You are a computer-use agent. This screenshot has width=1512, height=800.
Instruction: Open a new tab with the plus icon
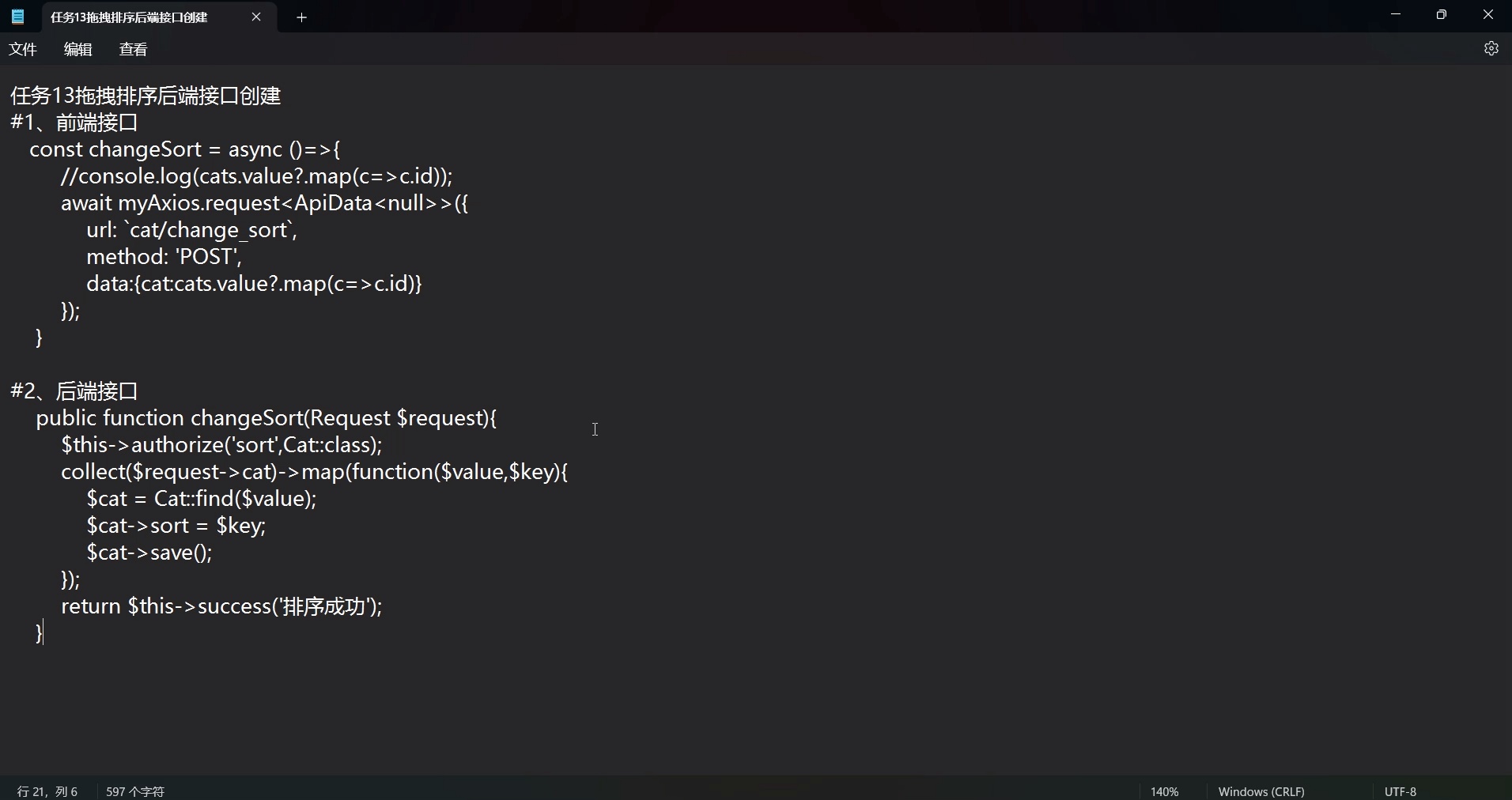pos(301,17)
